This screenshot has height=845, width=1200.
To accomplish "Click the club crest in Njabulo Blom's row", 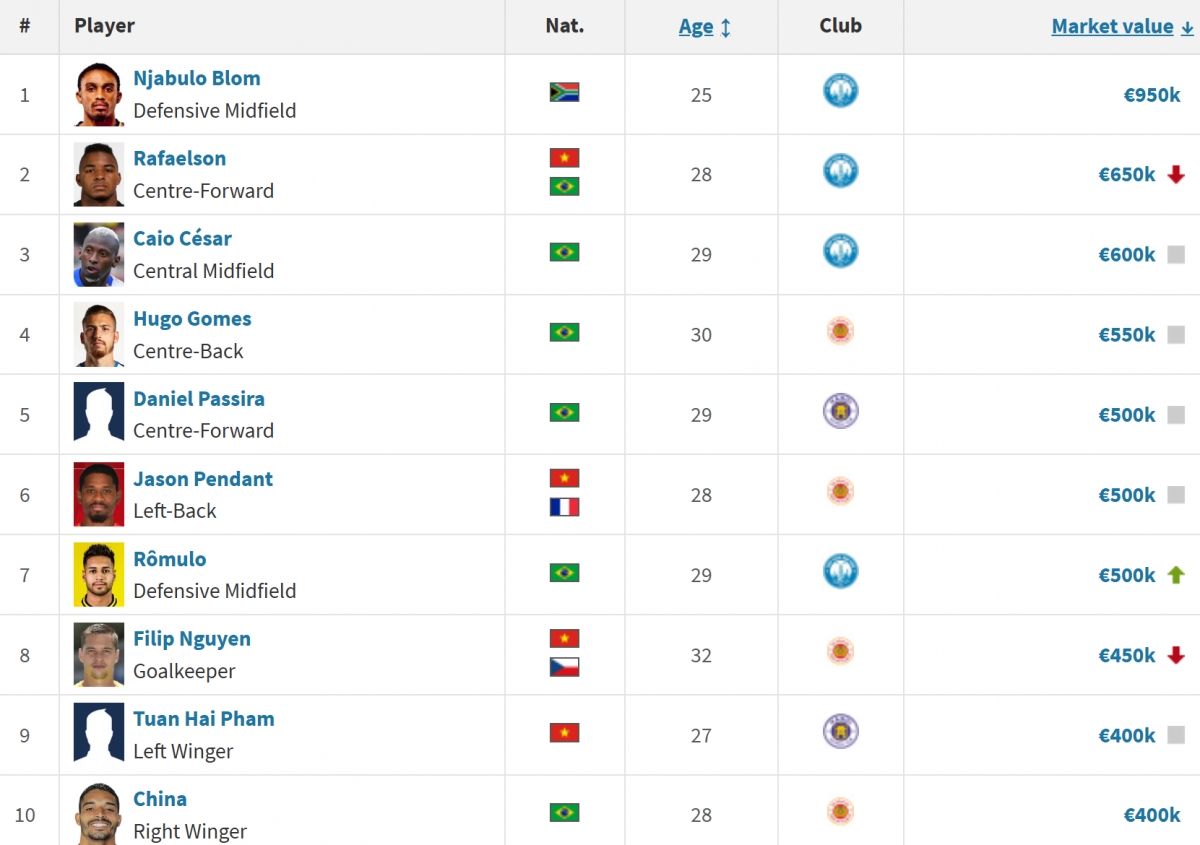I will (x=840, y=91).
